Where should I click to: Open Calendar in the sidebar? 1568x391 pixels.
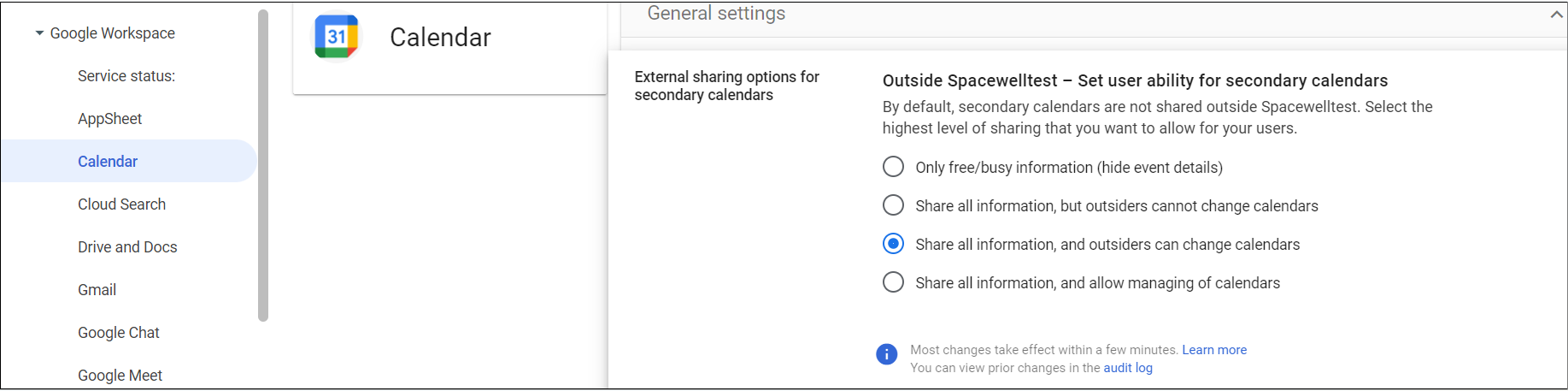pos(128,161)
